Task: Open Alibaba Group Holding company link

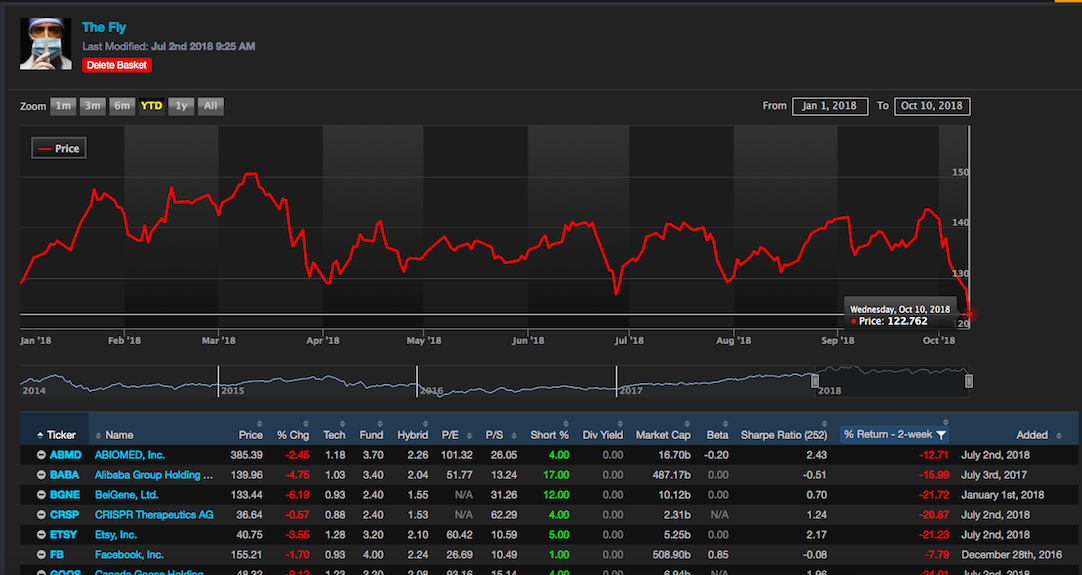Action: point(154,475)
